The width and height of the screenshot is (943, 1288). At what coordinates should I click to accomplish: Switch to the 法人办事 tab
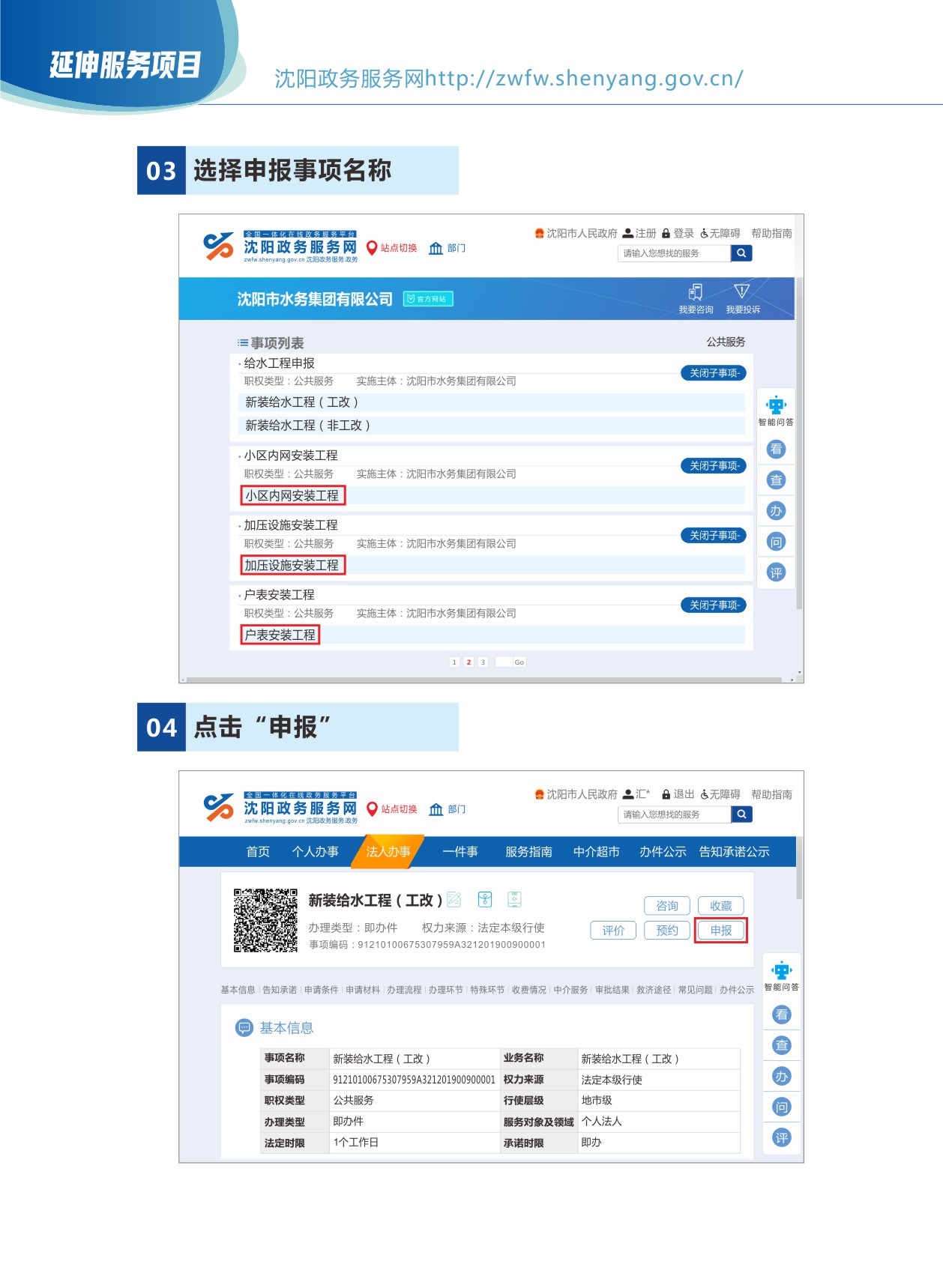click(x=388, y=852)
